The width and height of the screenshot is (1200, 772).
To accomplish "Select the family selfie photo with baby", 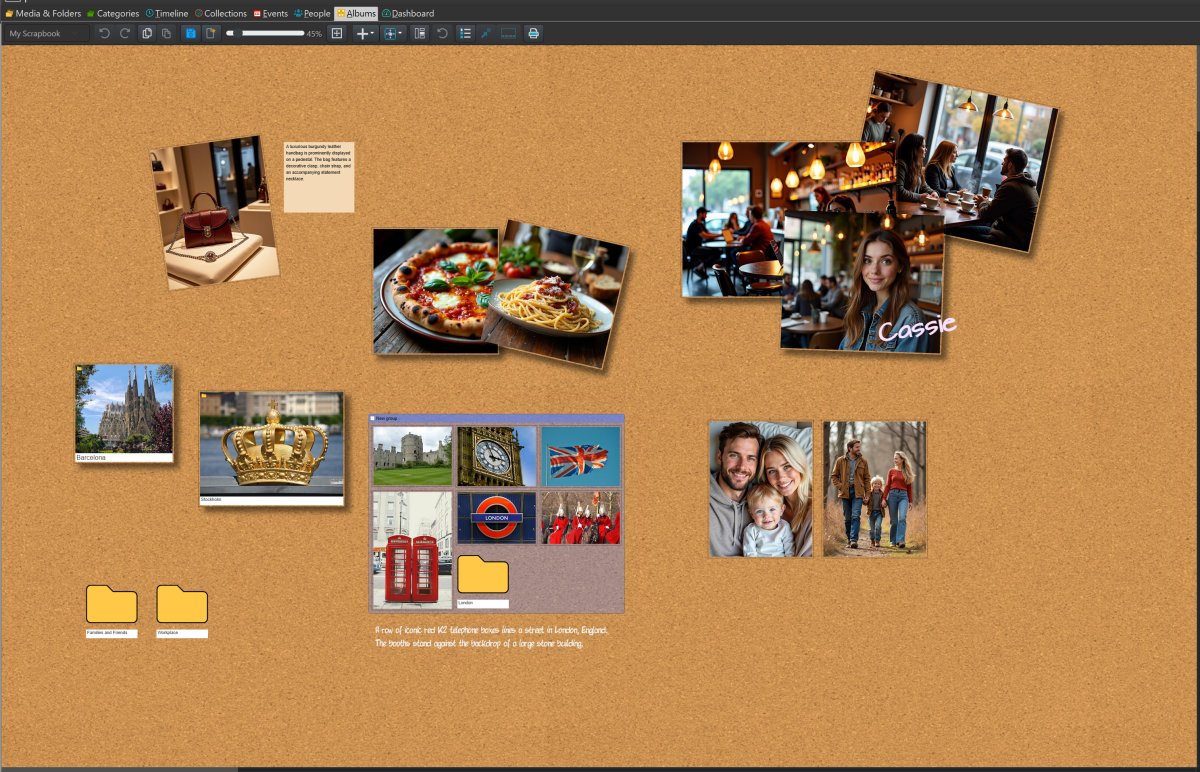I will click(x=761, y=489).
